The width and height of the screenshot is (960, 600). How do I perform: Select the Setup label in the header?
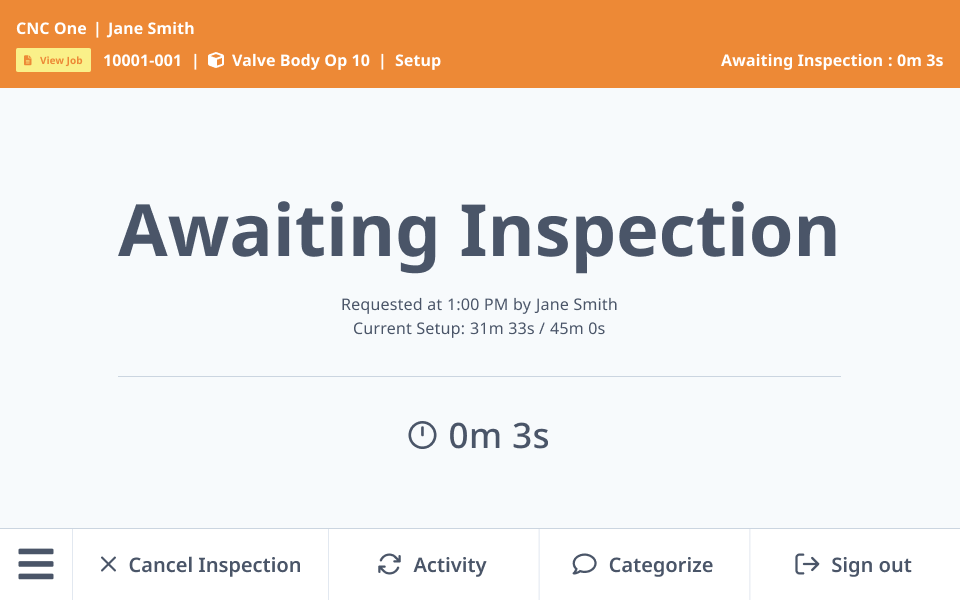tap(420, 60)
